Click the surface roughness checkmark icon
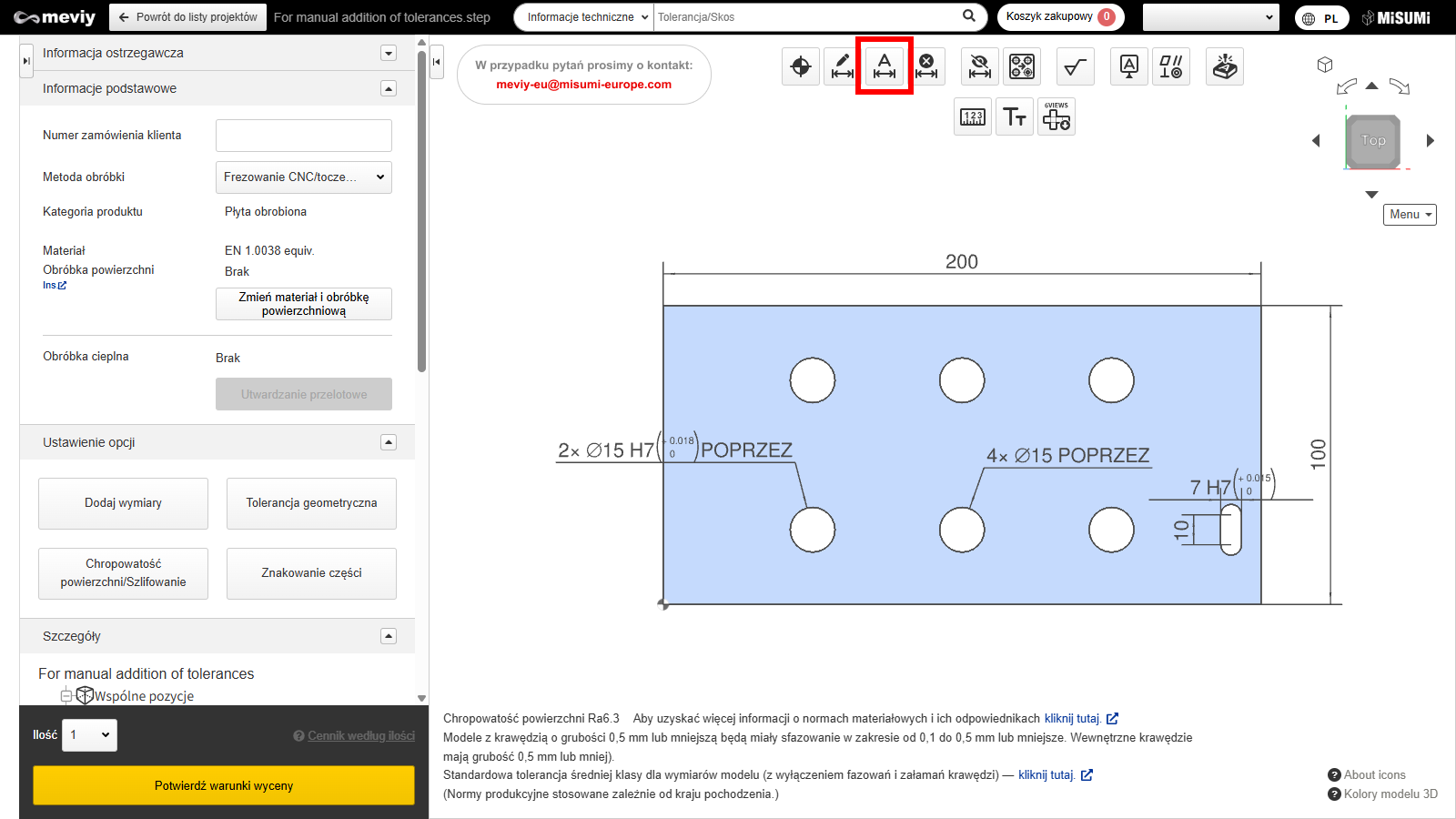The width and height of the screenshot is (1456, 819). 1076,66
